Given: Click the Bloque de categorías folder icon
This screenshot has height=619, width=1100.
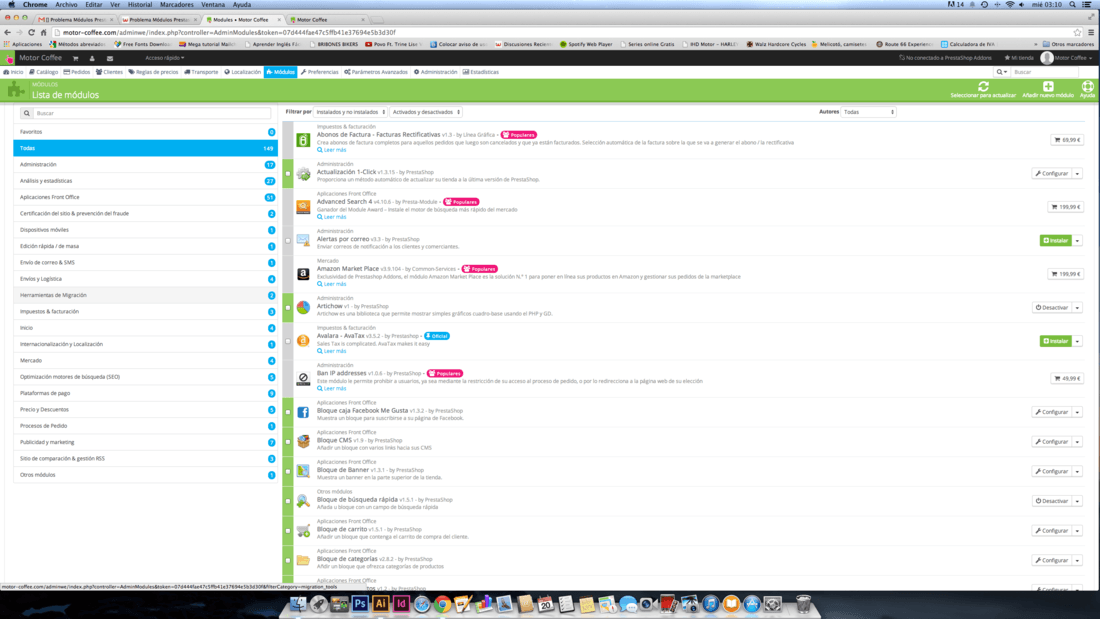Looking at the screenshot, I should [303, 560].
